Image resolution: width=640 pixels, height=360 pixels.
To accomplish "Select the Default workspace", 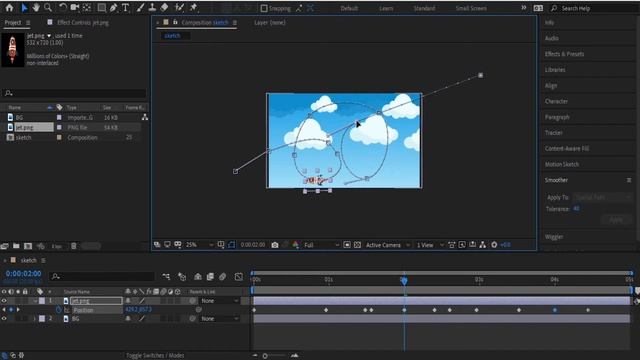I will (x=349, y=8).
